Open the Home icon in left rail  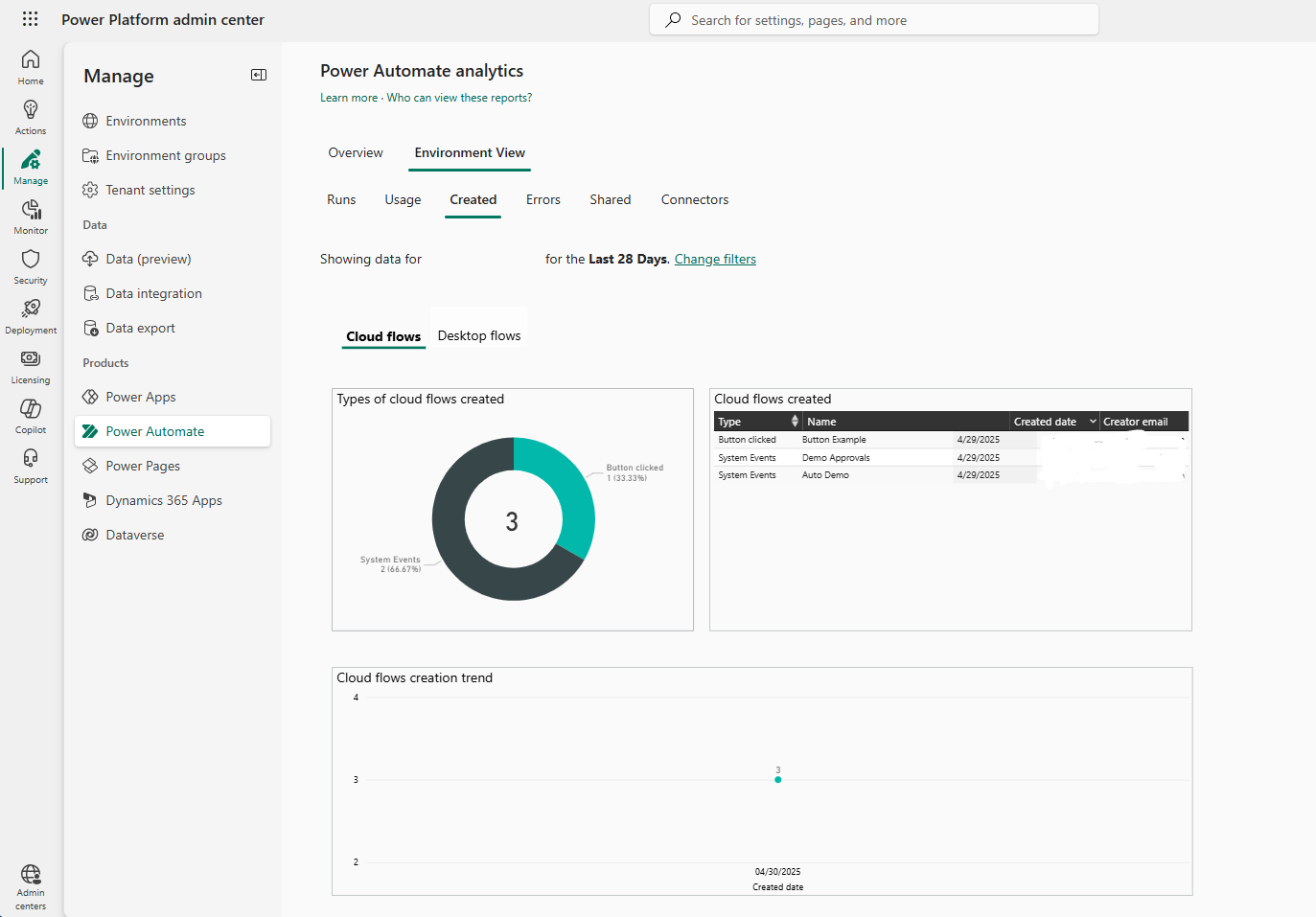[x=30, y=65]
